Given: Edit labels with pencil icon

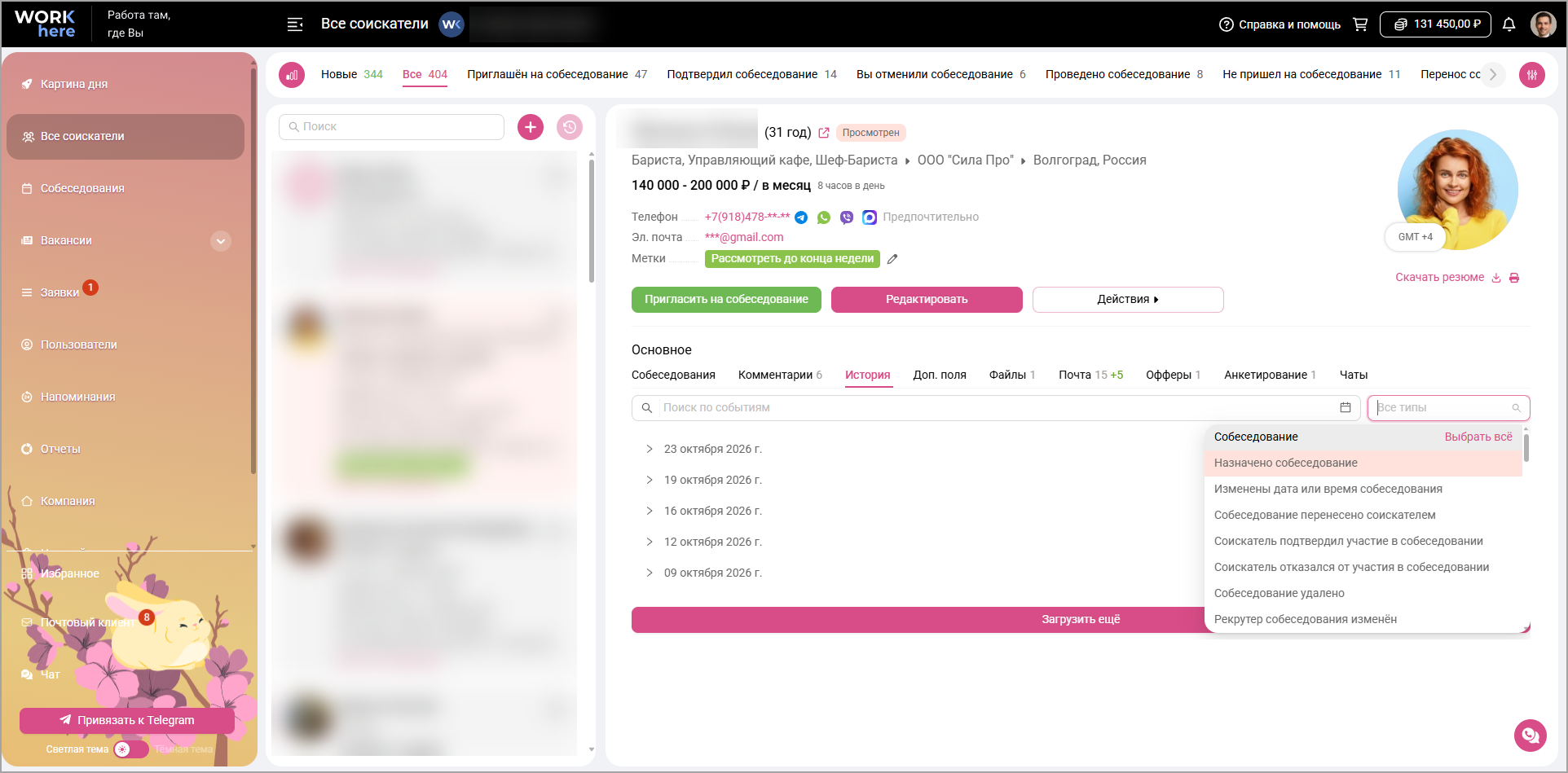Looking at the screenshot, I should click(892, 259).
